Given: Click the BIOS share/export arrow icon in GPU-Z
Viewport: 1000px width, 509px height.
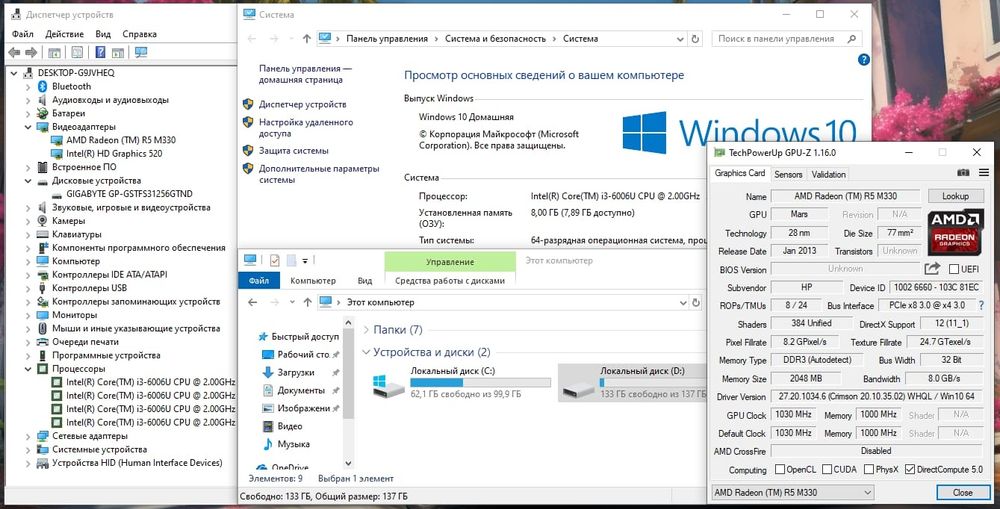Looking at the screenshot, I should pyautogui.click(x=932, y=269).
